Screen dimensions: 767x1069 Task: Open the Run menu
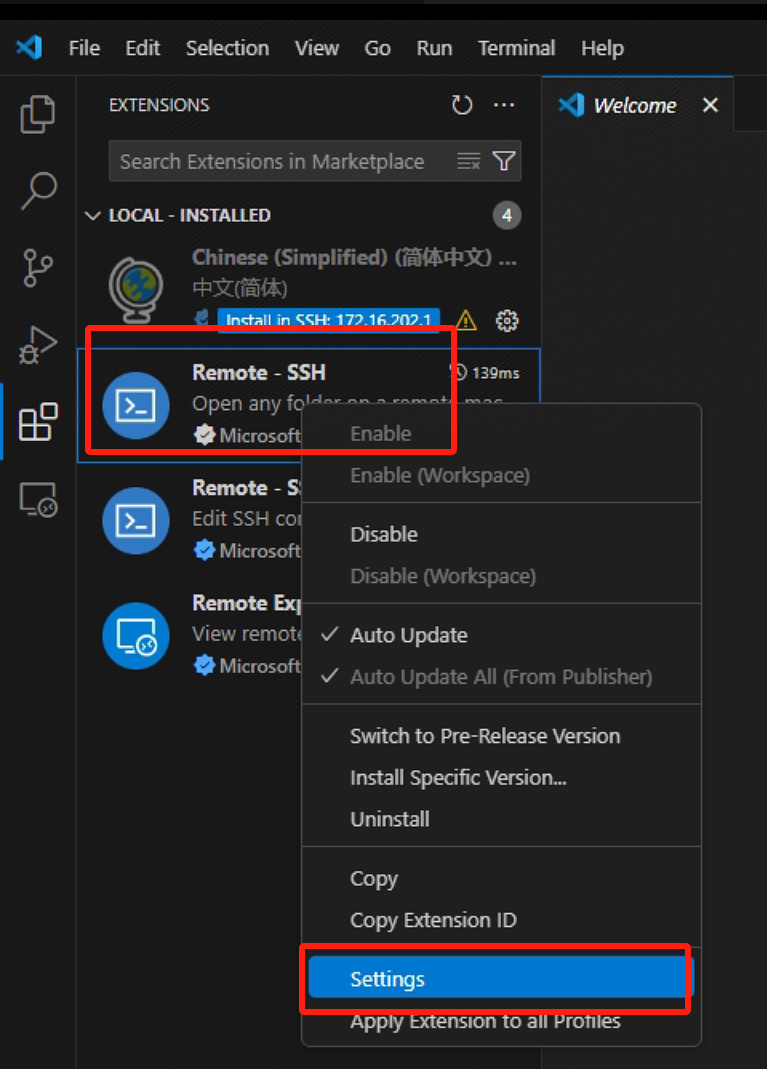[x=434, y=48]
